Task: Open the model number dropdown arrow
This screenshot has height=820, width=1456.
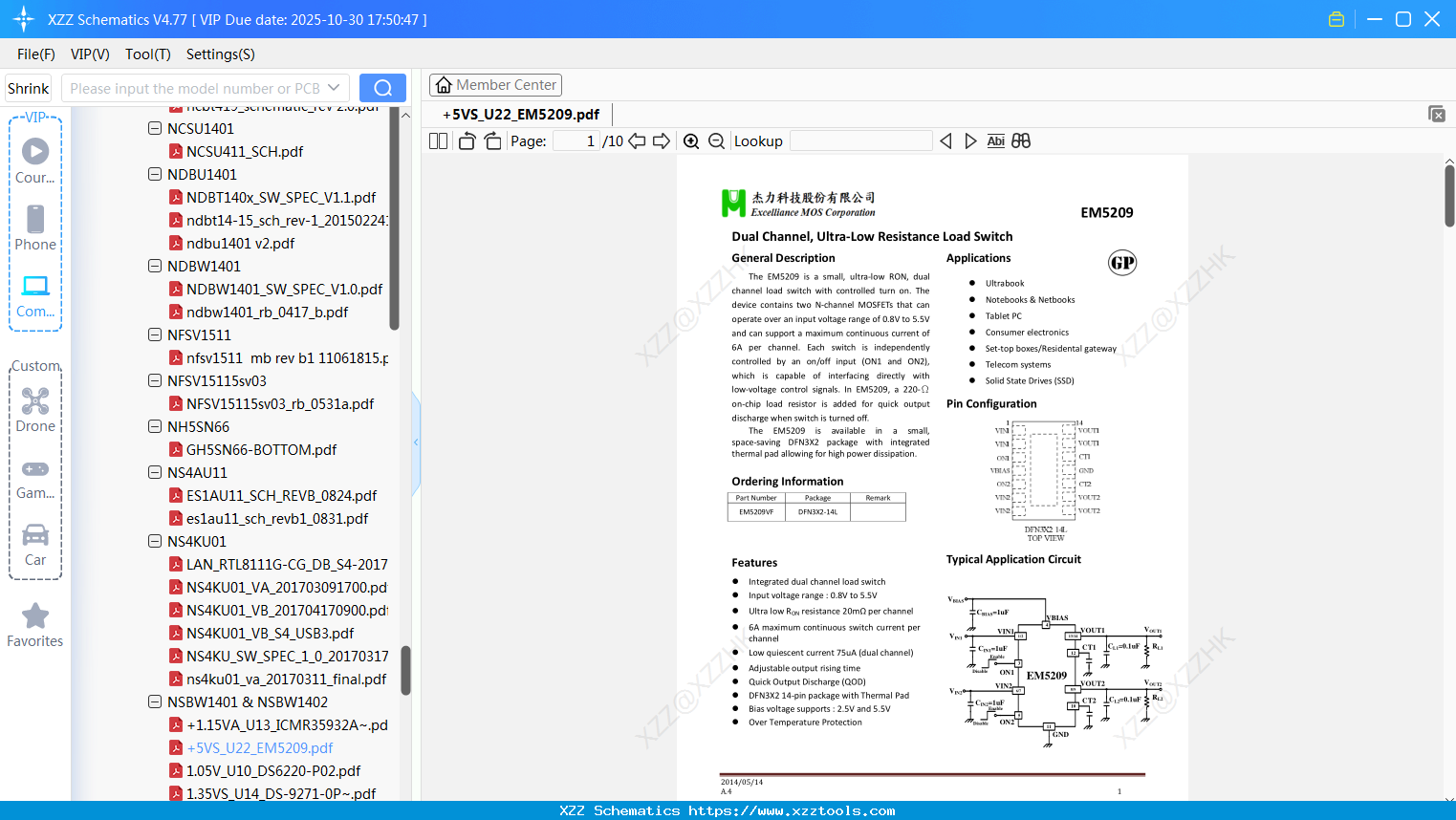Action: [334, 88]
